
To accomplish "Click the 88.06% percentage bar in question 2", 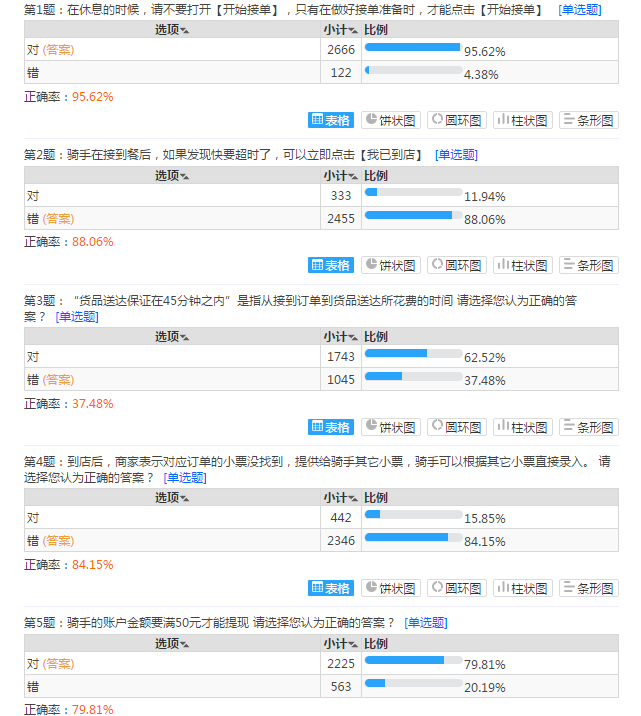I will (412, 215).
